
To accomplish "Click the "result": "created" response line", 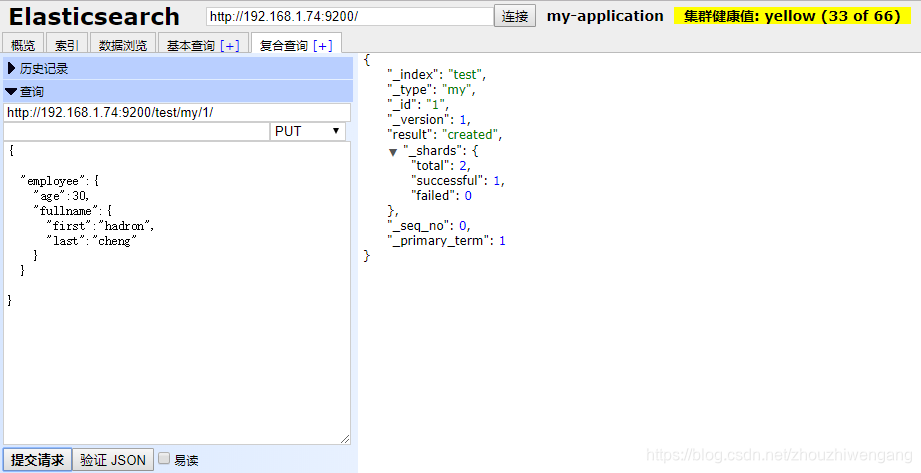I will [445, 135].
